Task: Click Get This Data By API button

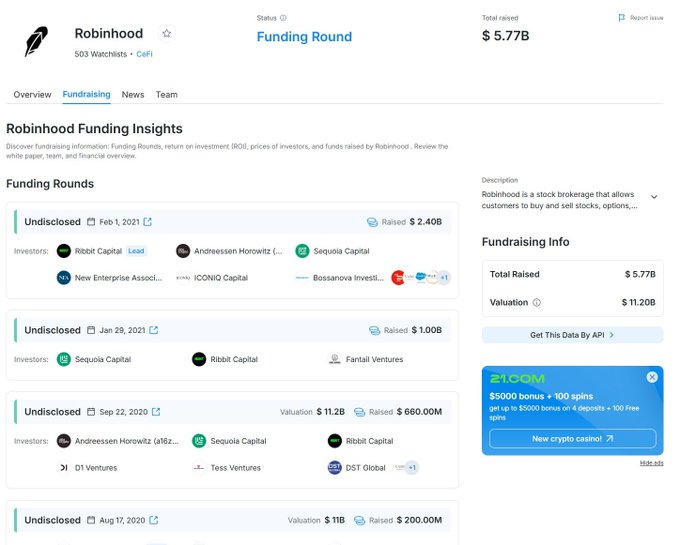Action: point(572,335)
